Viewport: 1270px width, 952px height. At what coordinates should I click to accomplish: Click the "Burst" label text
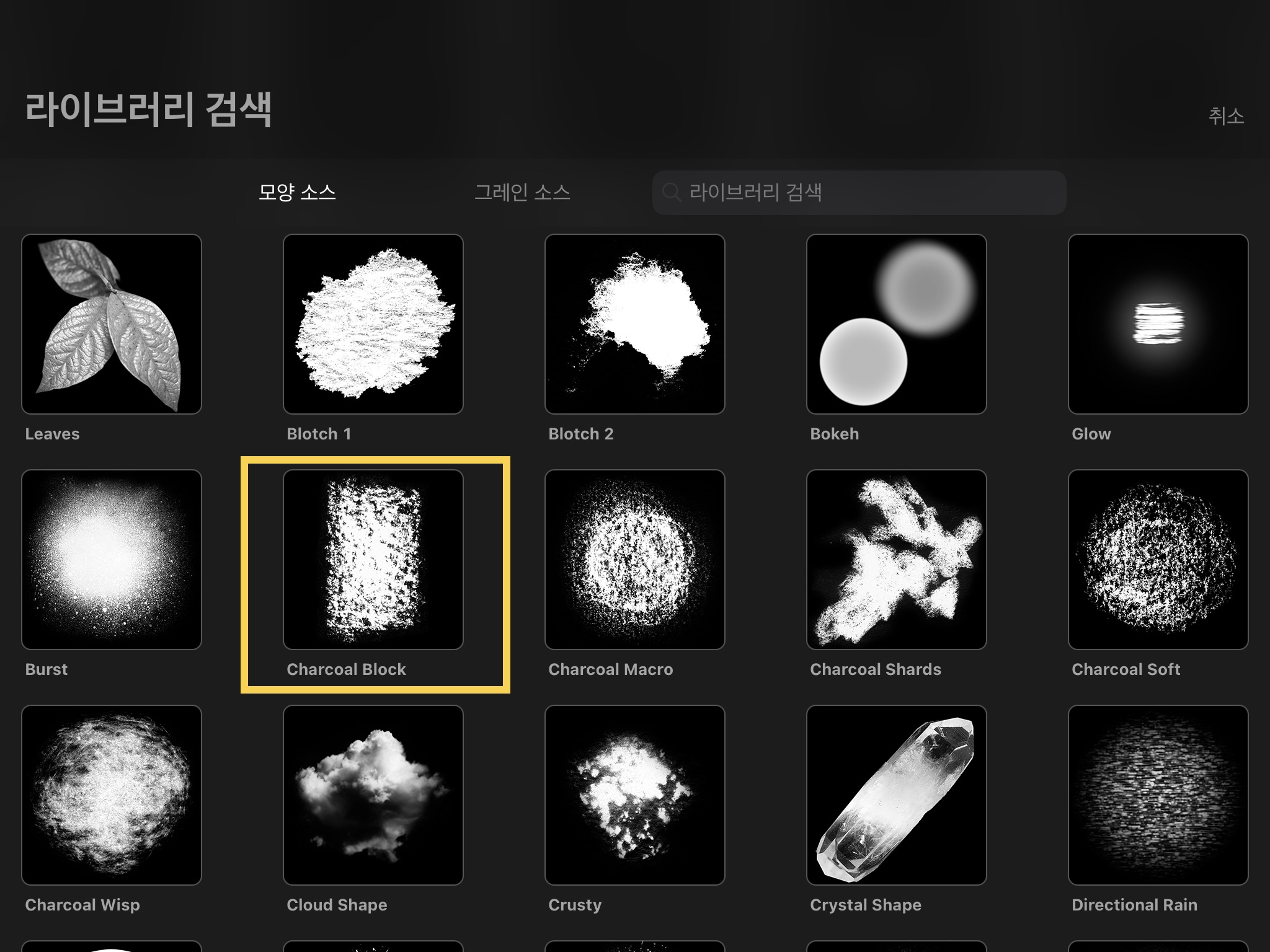(x=47, y=669)
